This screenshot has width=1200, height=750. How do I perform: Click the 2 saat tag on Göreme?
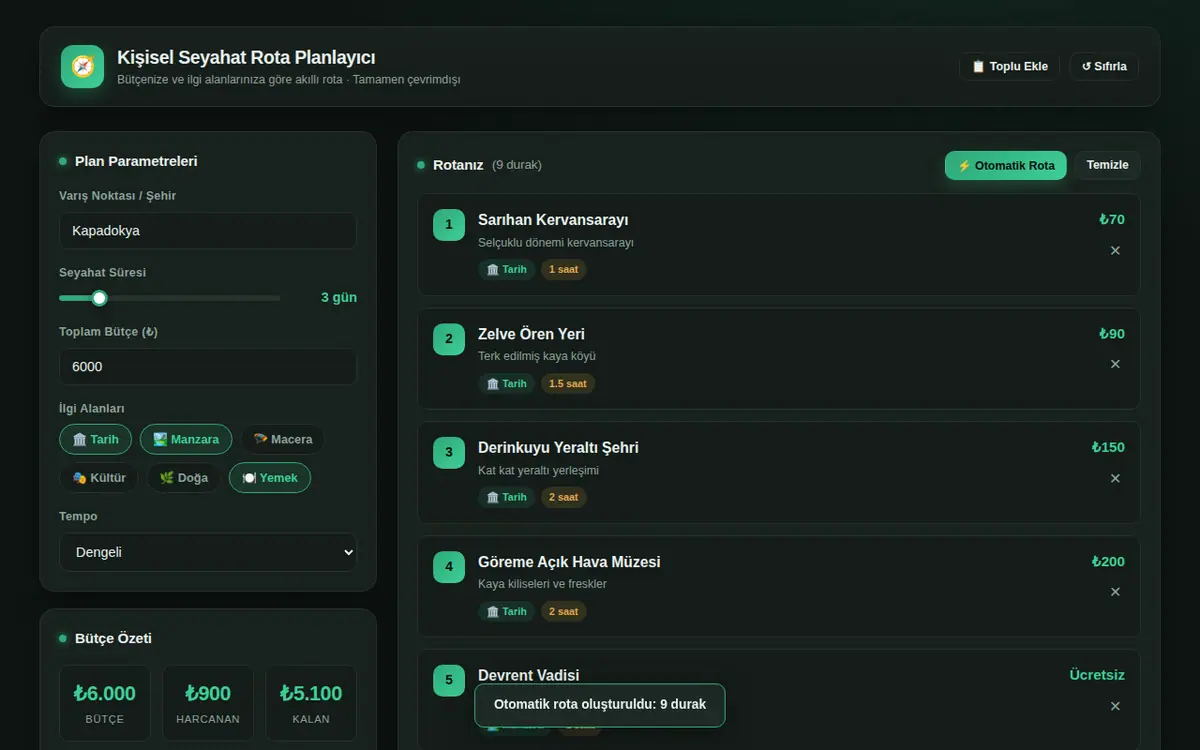[x=564, y=611]
